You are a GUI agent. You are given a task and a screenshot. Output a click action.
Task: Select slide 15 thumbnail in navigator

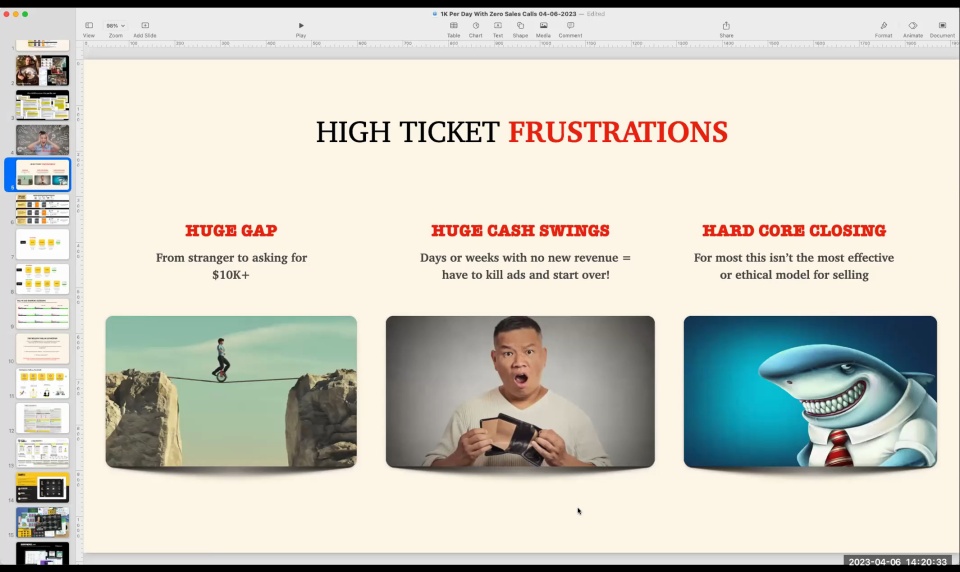(42, 522)
